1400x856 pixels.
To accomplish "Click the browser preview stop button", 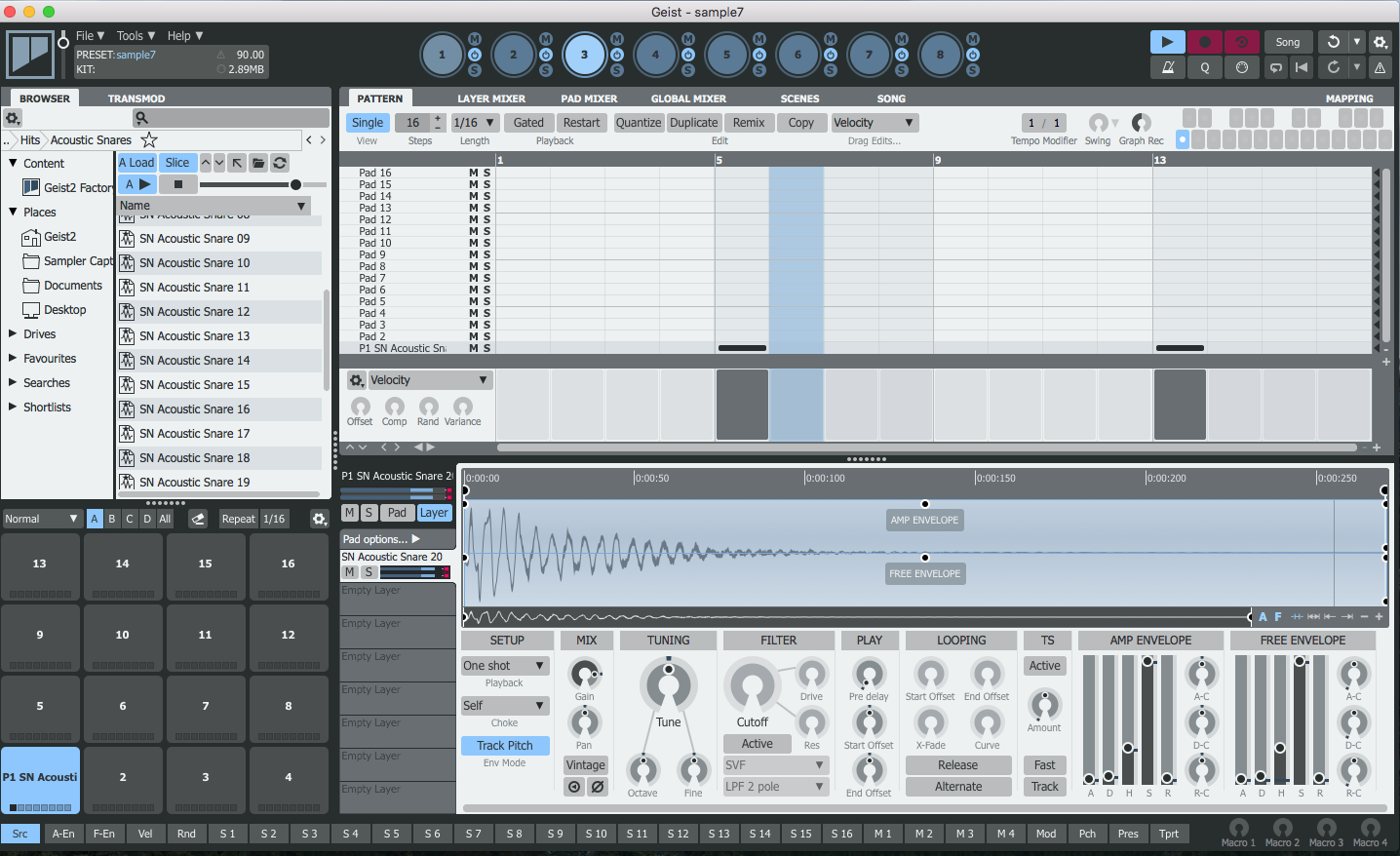I will click(177, 184).
